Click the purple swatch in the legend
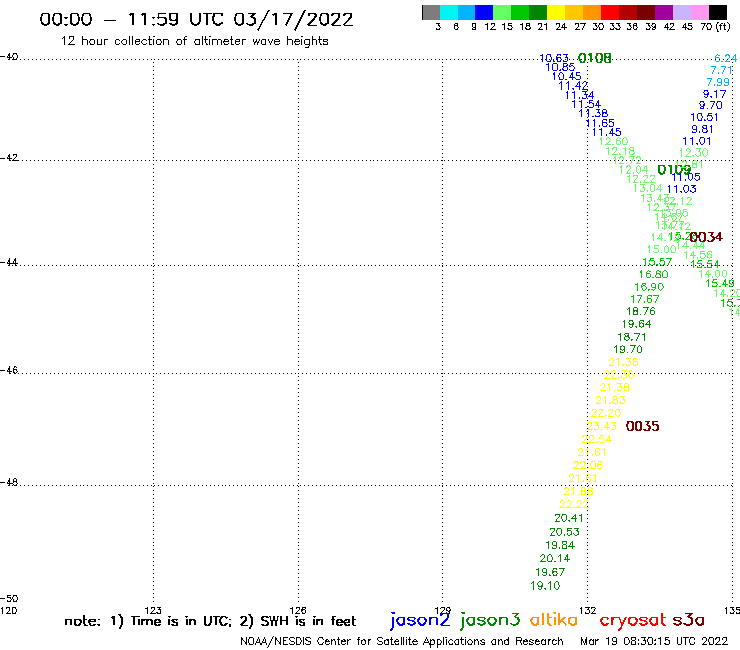The height and width of the screenshot is (650, 740). pos(664,12)
